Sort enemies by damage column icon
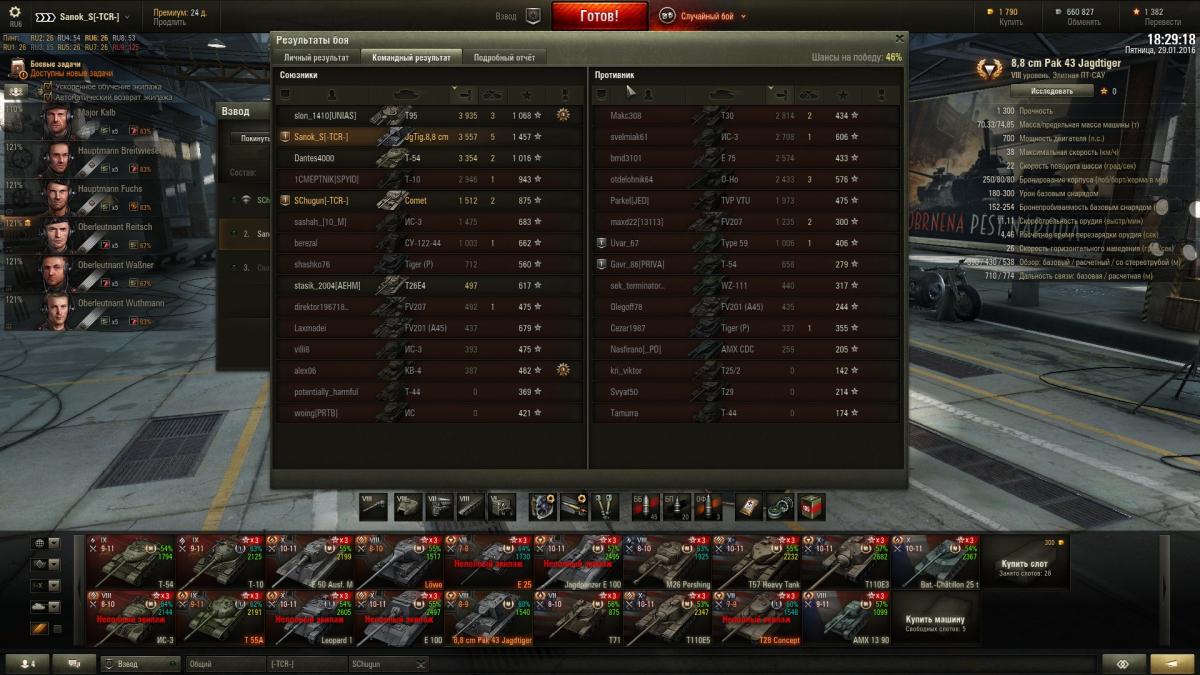Screen dimensions: 1200x675 coord(782,94)
